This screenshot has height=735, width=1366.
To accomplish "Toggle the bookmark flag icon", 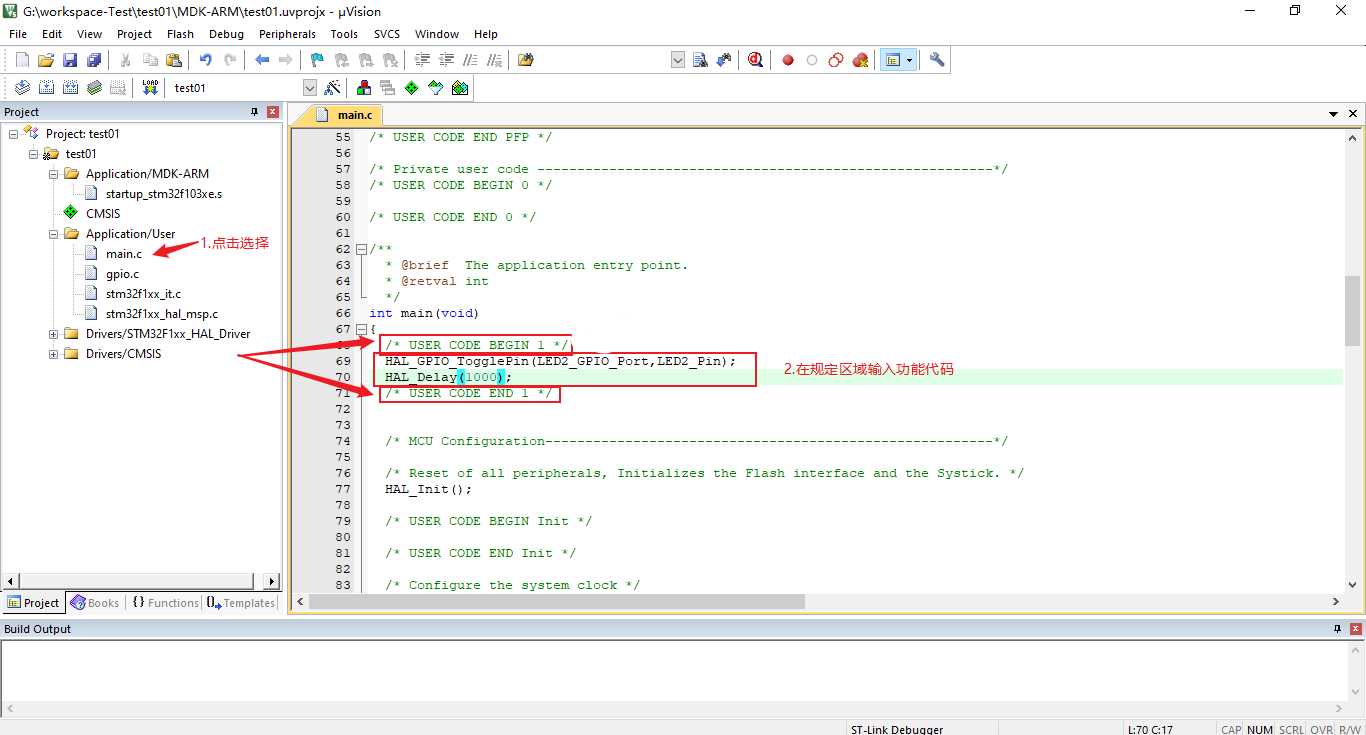I will click(x=317, y=60).
